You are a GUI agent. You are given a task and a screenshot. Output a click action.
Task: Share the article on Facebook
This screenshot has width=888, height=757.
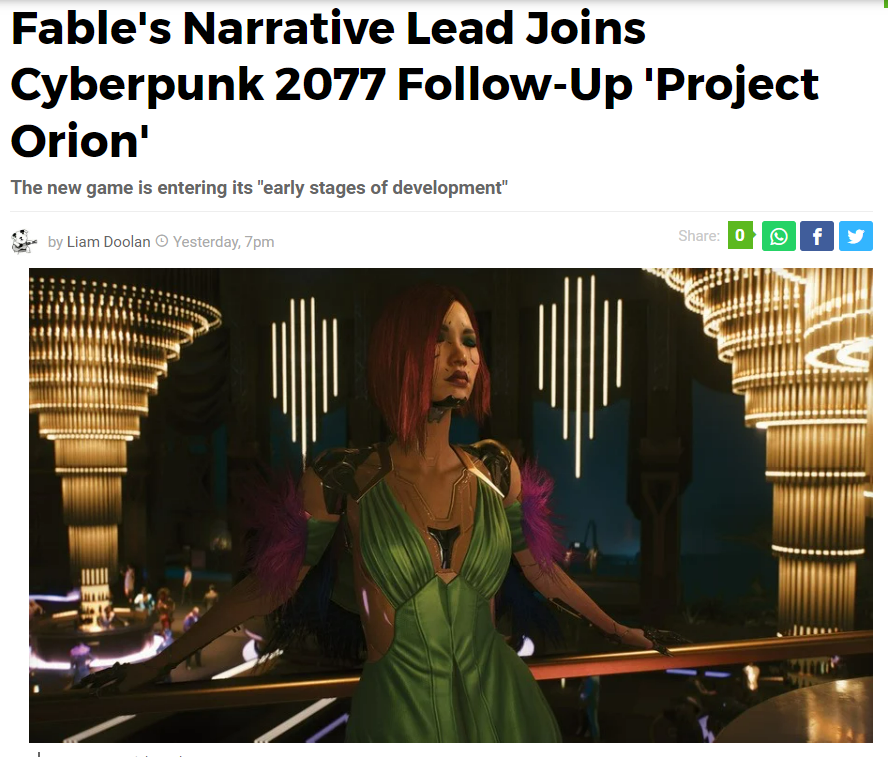[817, 236]
